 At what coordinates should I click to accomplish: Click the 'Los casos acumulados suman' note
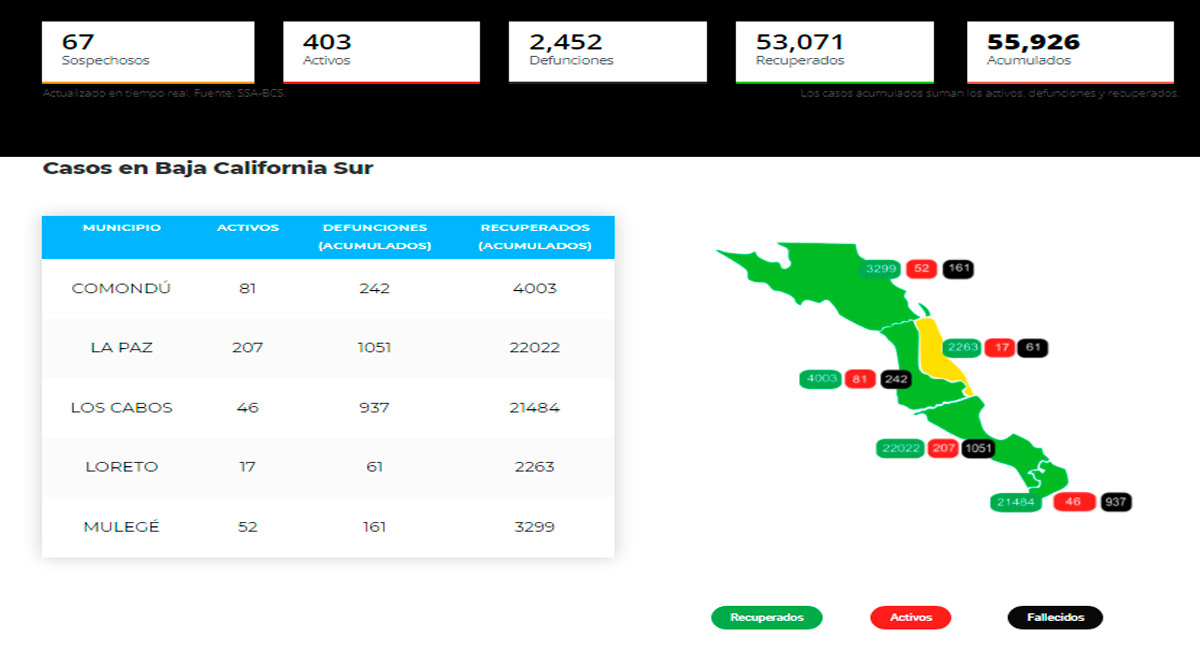[990, 94]
